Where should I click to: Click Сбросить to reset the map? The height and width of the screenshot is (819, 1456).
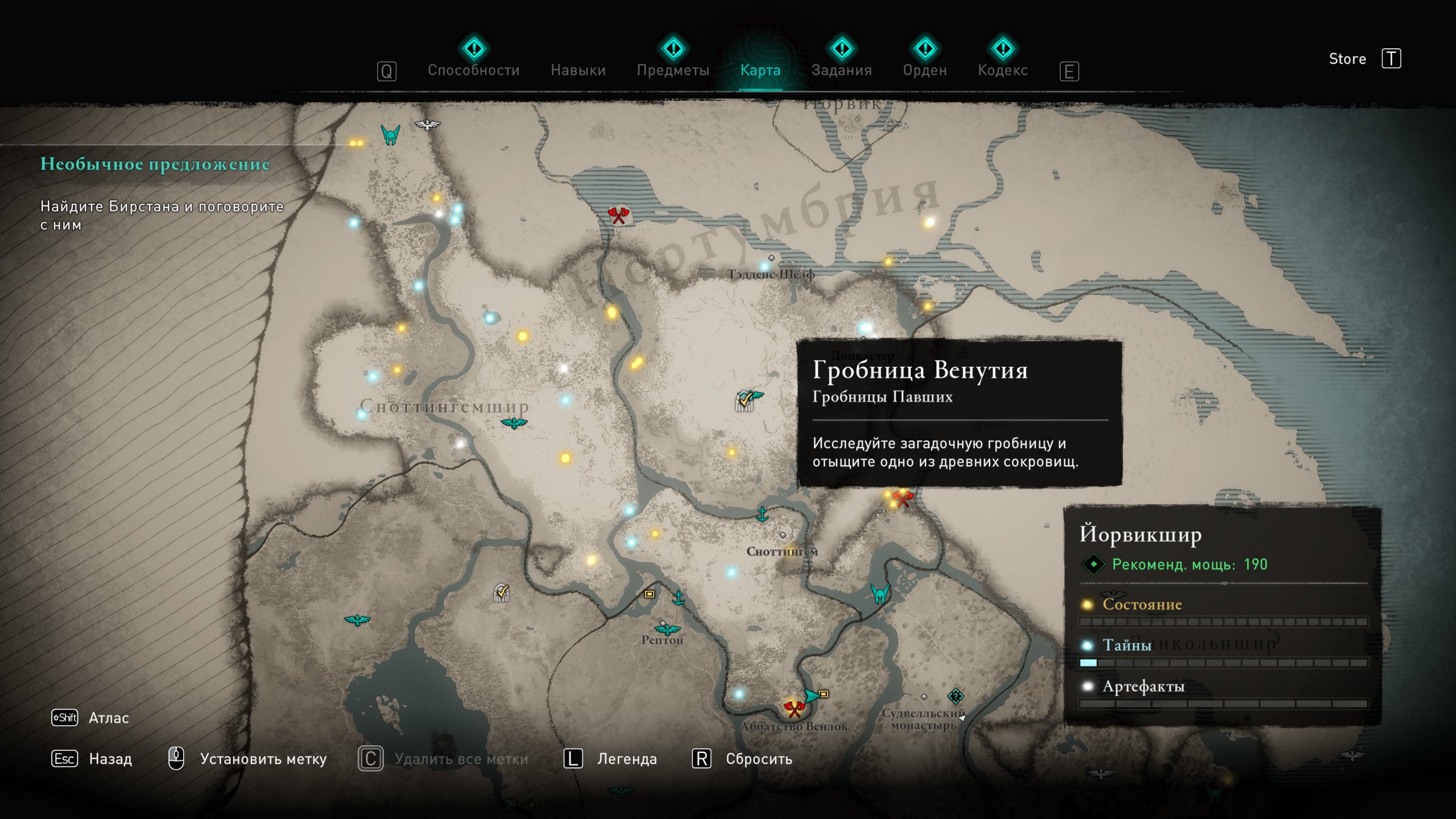[759, 759]
